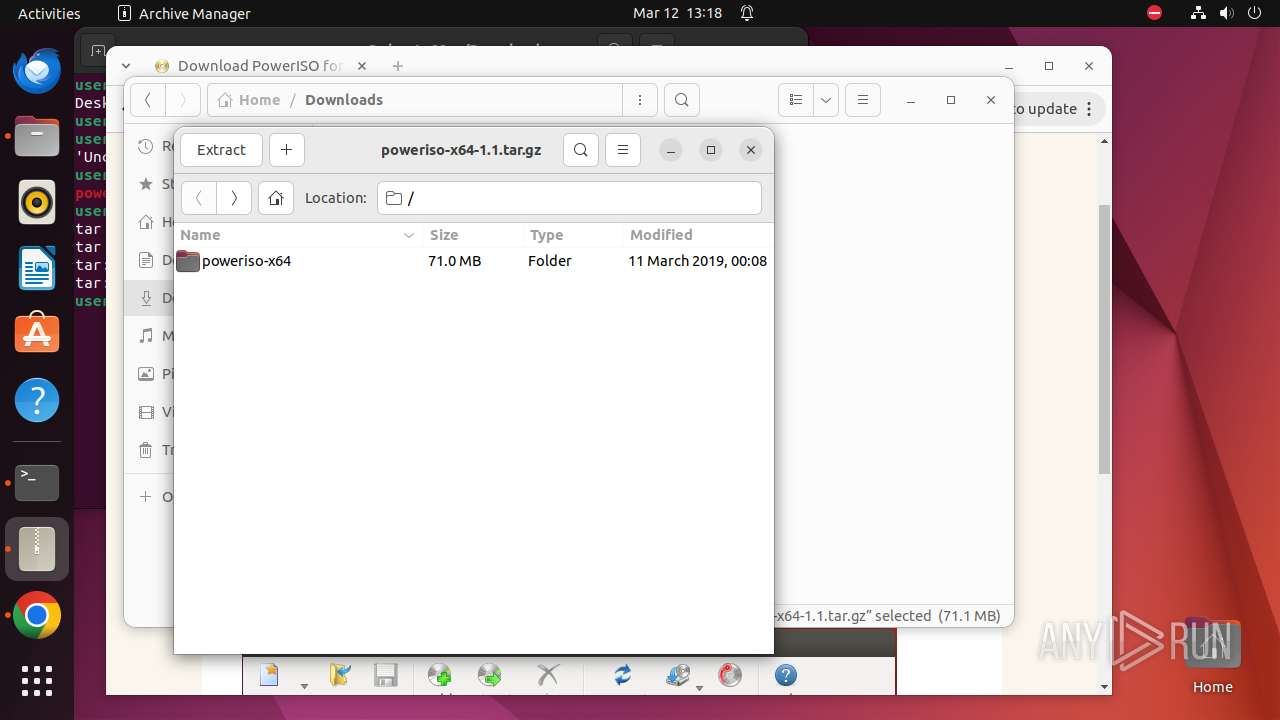This screenshot has width=1280, height=720.
Task: Click the archive Location path field
Action: pos(569,198)
